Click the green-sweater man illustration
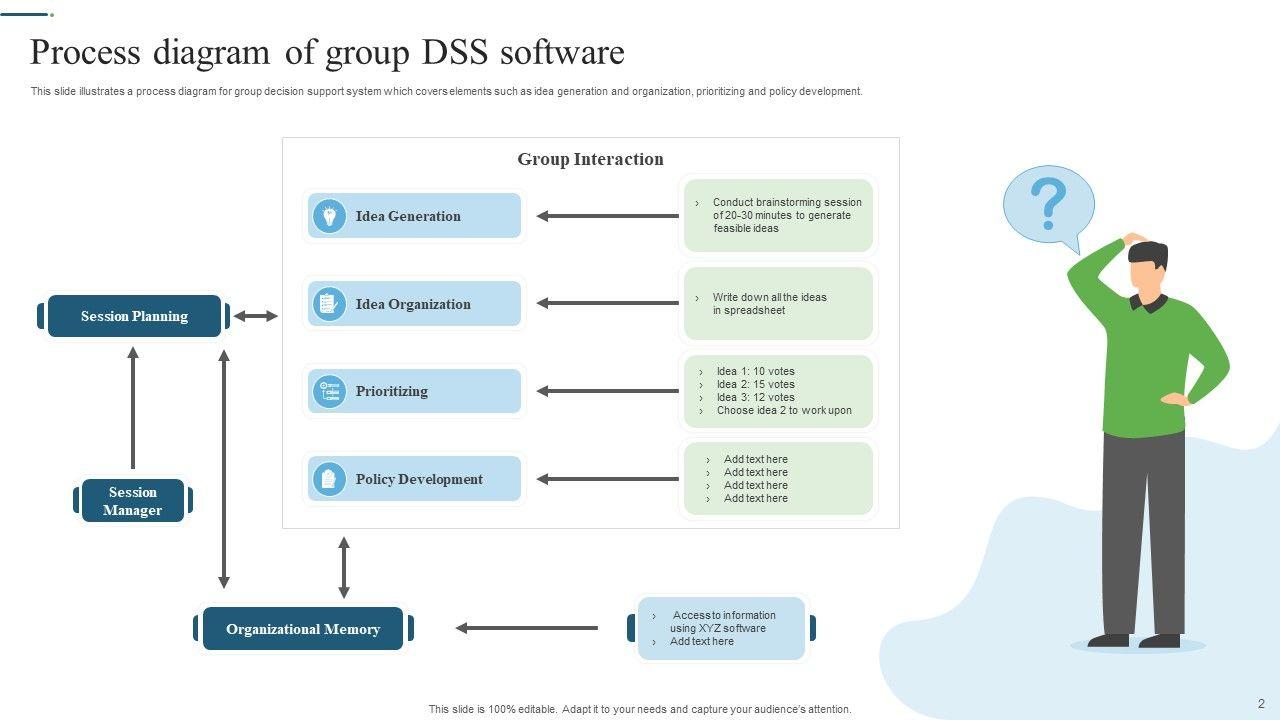Image resolution: width=1280 pixels, height=720 pixels. point(1146,440)
